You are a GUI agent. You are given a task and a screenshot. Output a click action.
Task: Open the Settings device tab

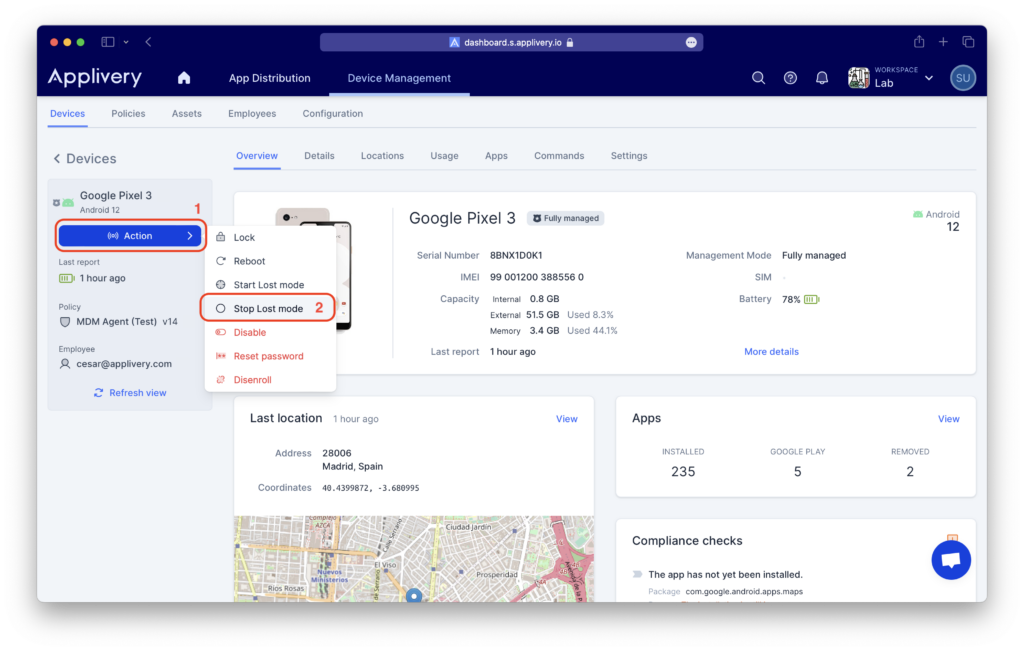point(629,156)
